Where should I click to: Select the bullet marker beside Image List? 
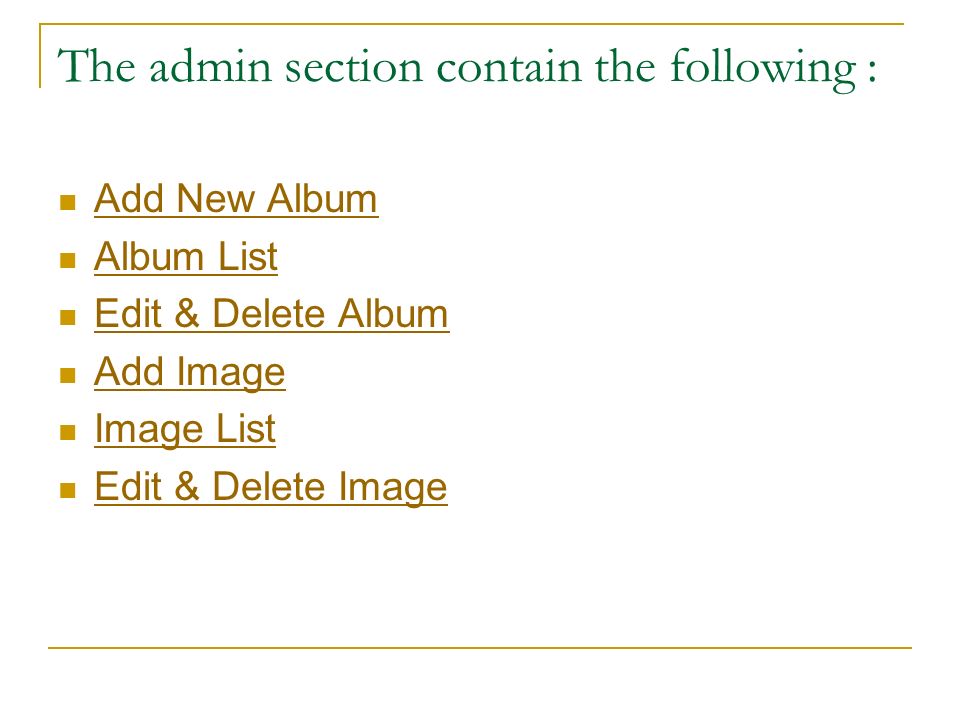(x=67, y=432)
